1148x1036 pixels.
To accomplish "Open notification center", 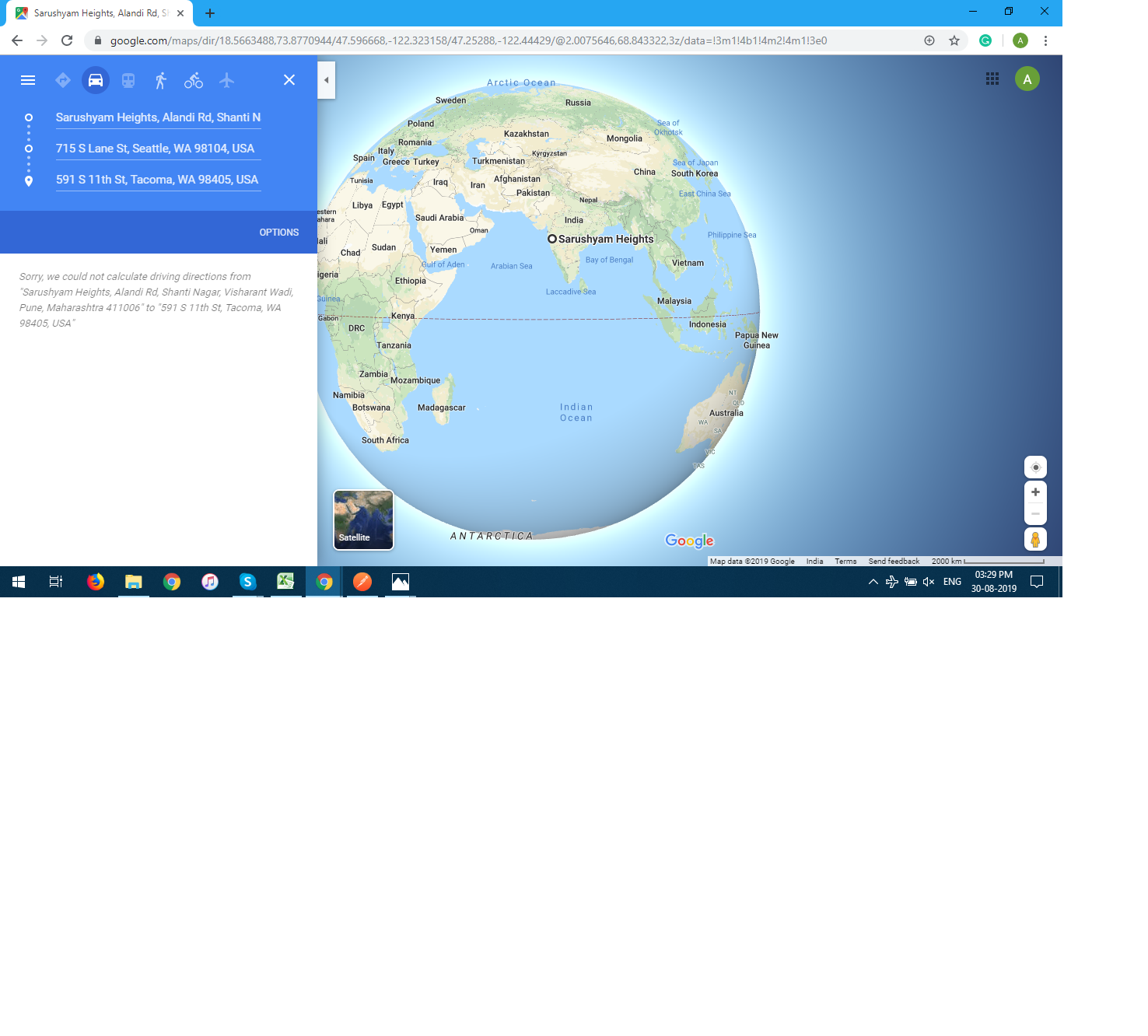I will point(1037,582).
